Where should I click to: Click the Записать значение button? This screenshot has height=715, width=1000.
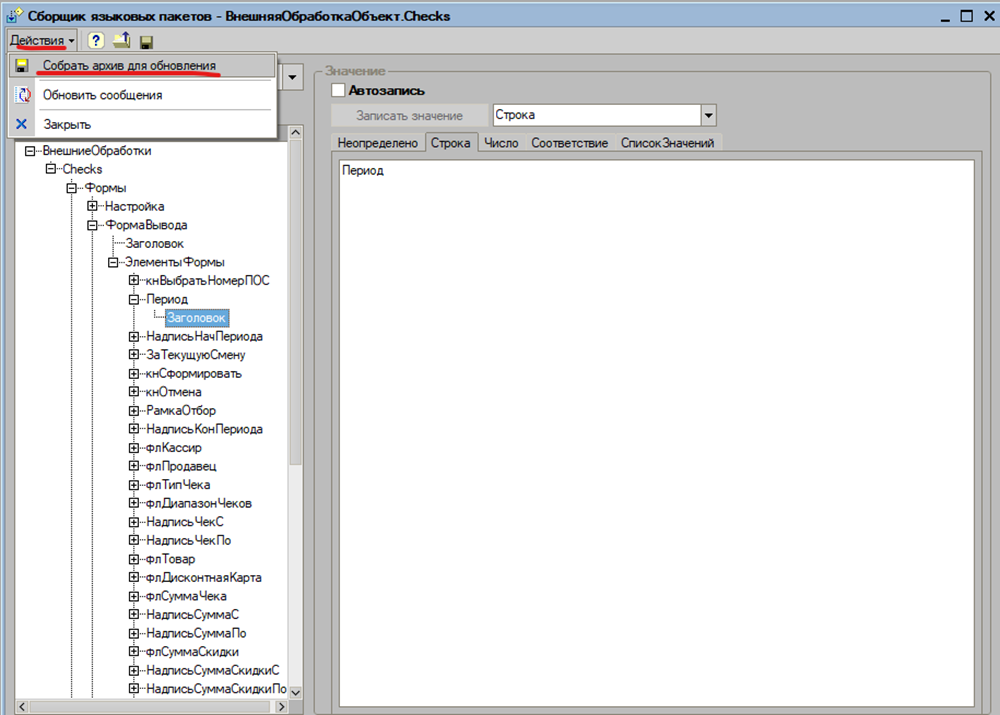(x=409, y=115)
